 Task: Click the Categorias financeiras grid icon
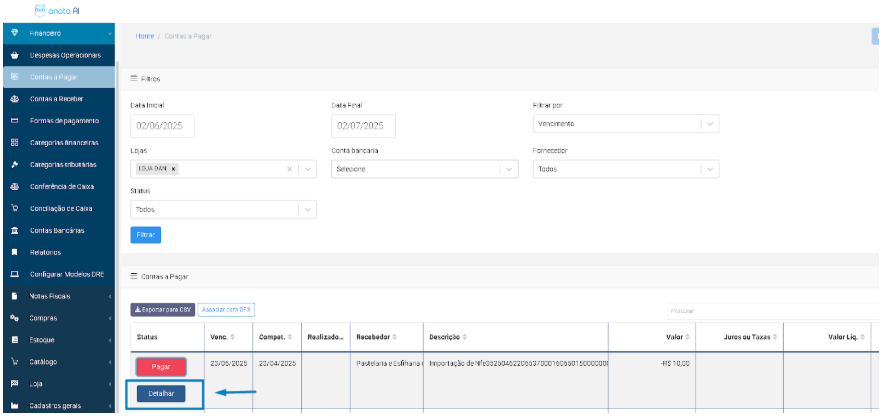(15, 143)
